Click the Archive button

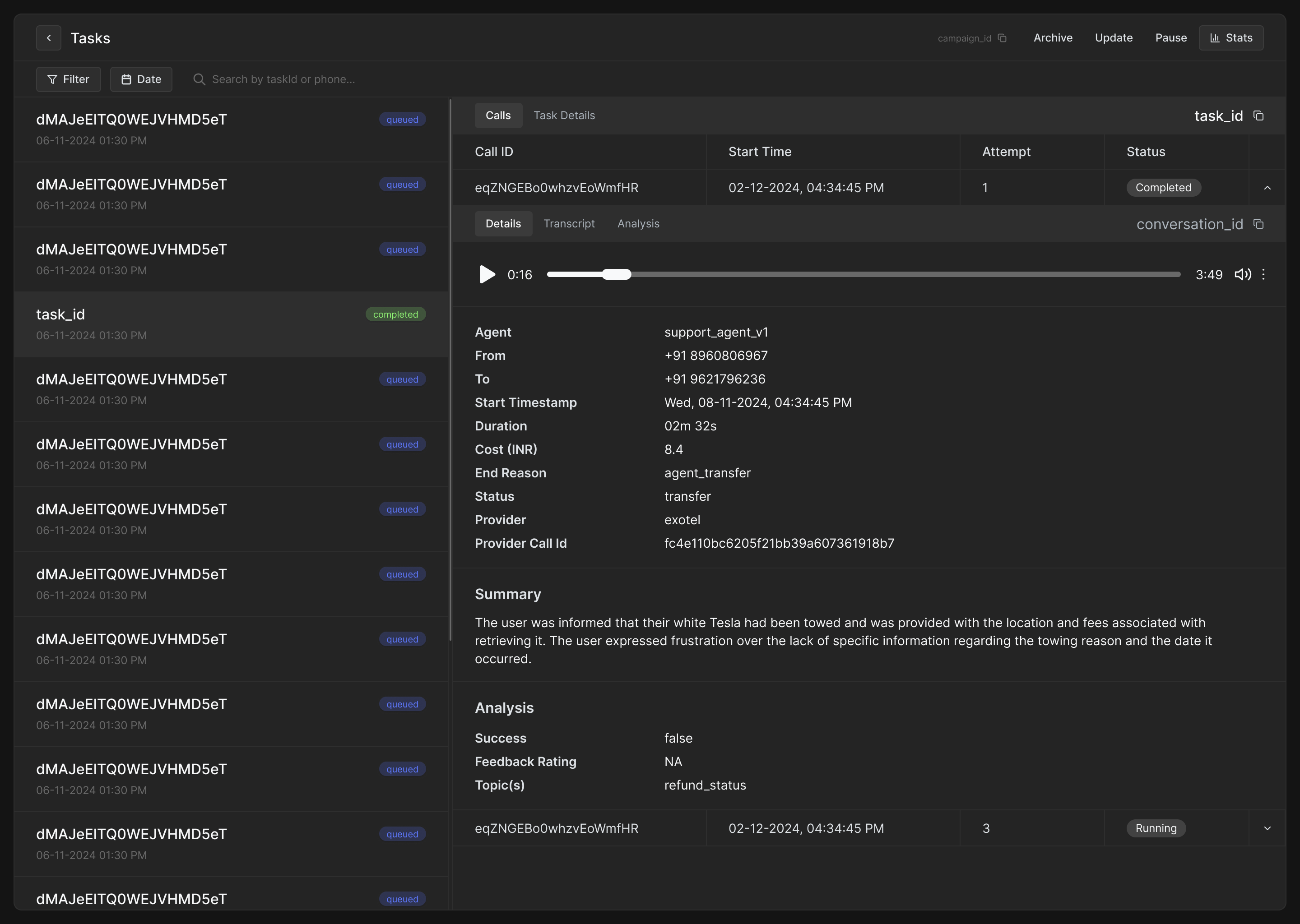tap(1052, 38)
